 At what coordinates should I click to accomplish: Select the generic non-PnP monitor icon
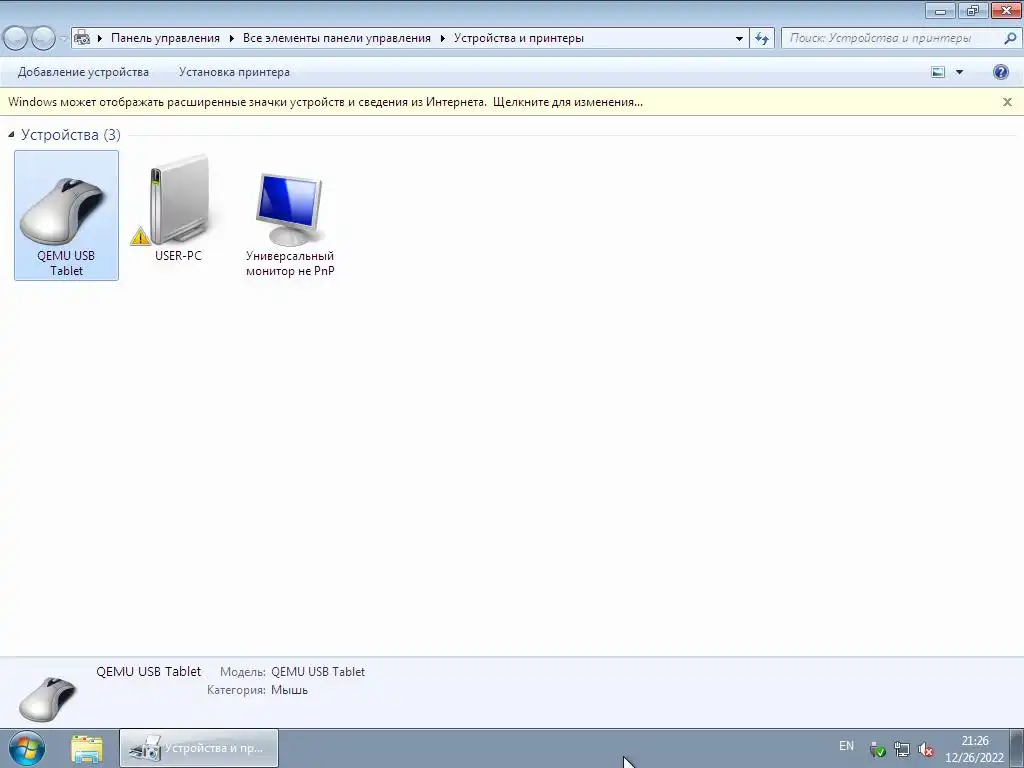(x=290, y=224)
